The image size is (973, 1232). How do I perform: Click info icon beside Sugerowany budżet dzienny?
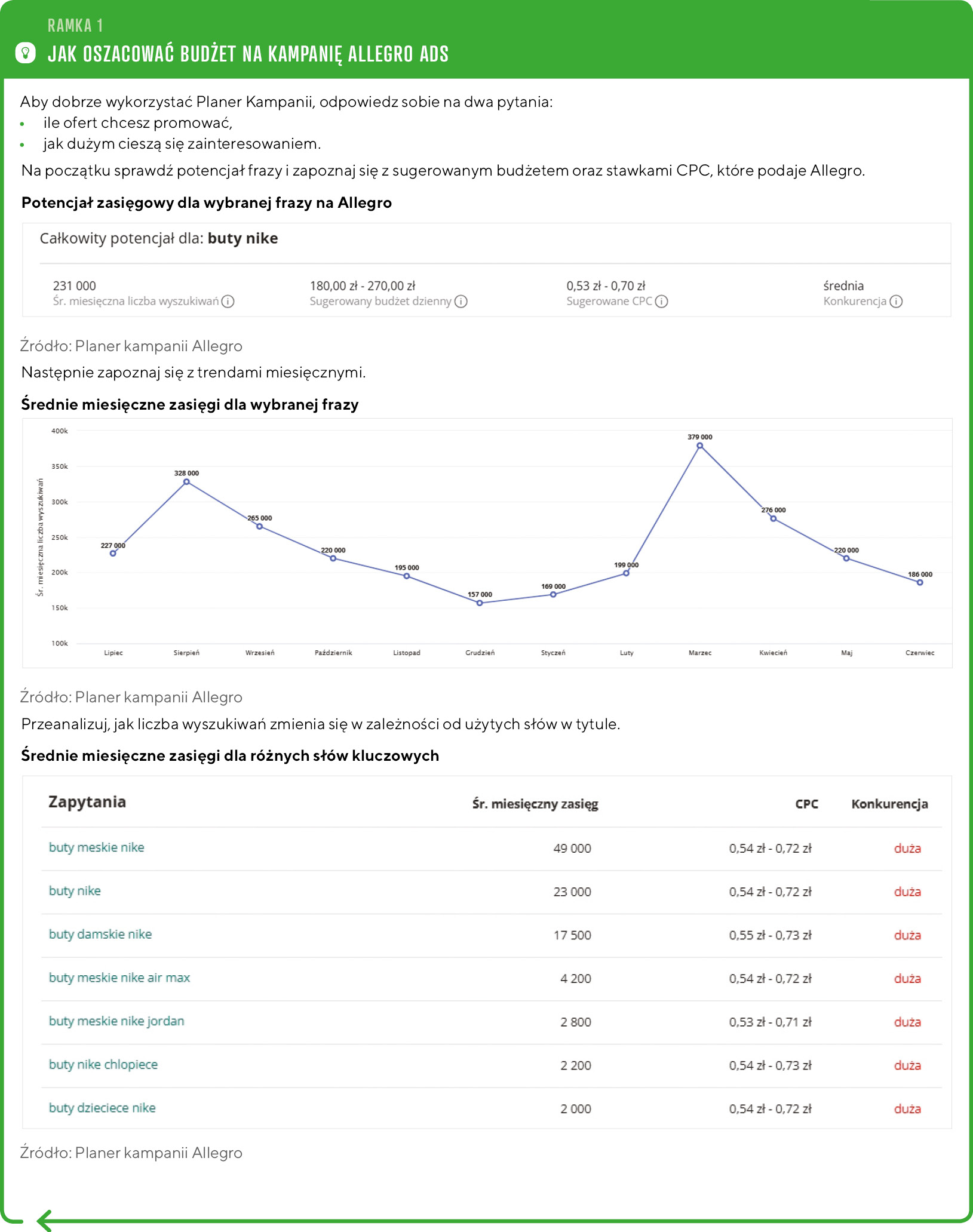(461, 301)
